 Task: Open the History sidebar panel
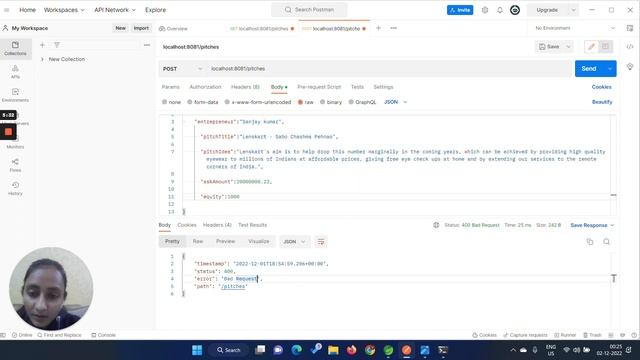pyautogui.click(x=16, y=189)
